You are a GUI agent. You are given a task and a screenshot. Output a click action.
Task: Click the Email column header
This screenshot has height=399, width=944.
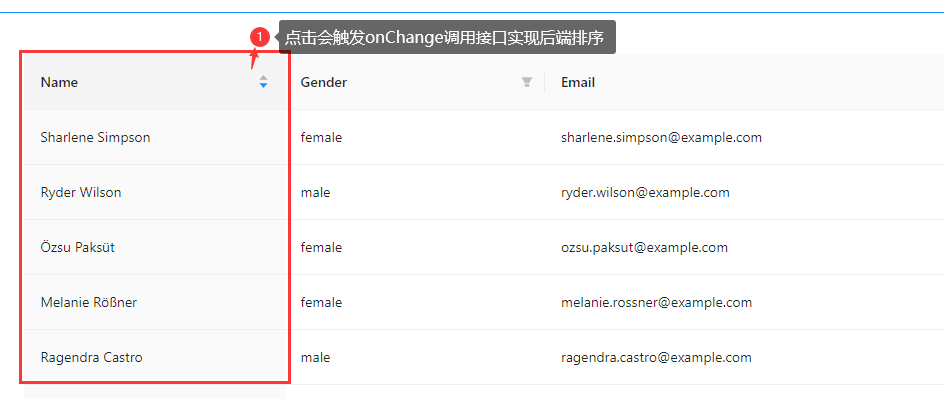point(744,82)
